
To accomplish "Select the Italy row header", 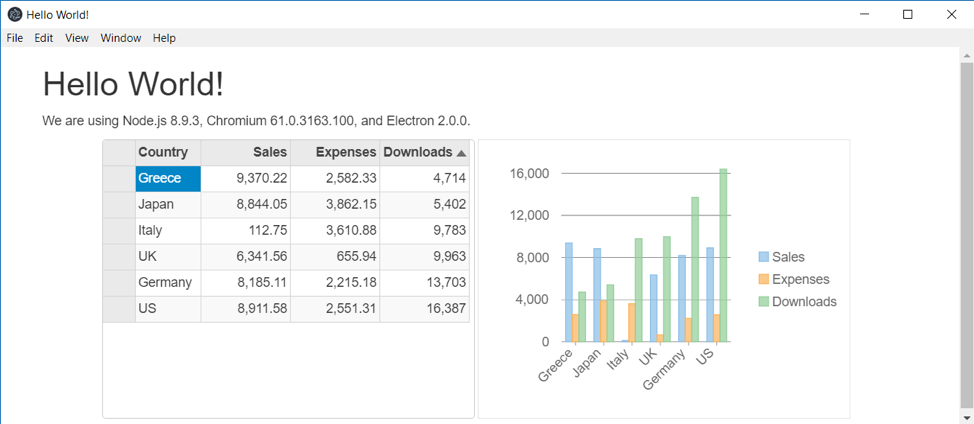I will [x=119, y=231].
